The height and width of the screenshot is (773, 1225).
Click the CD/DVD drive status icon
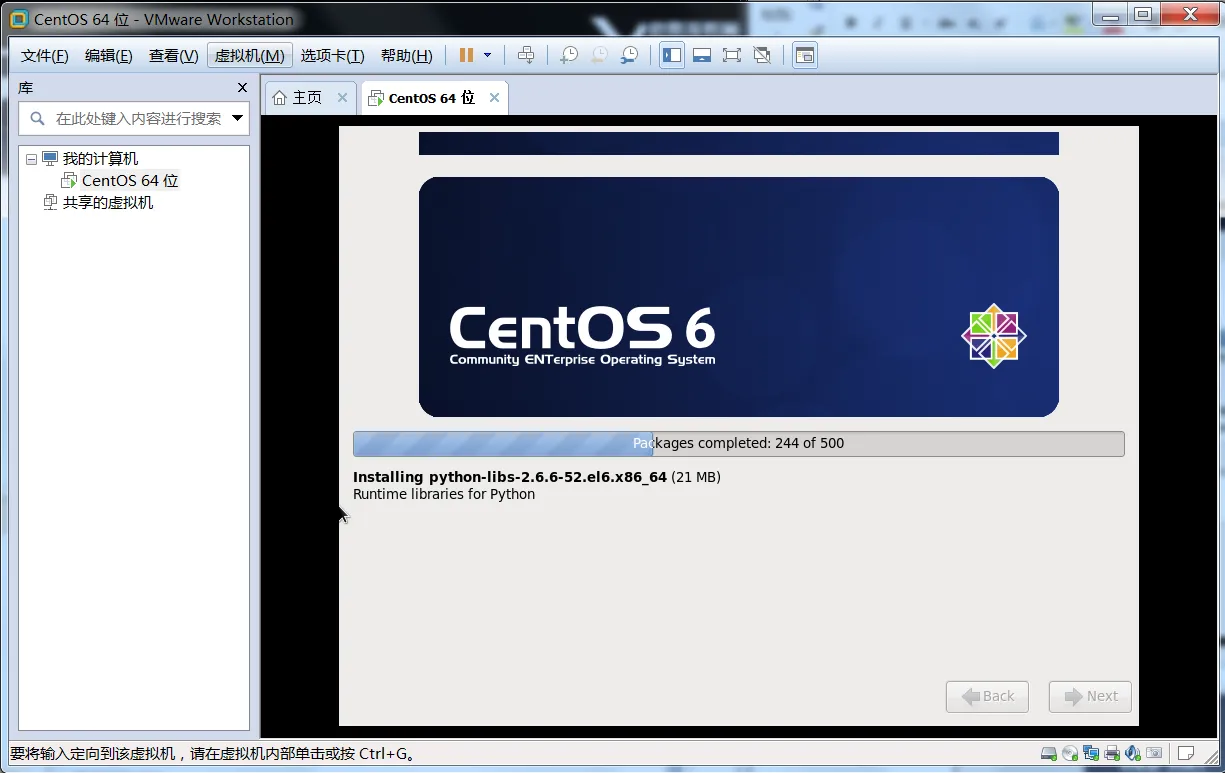tap(1070, 753)
